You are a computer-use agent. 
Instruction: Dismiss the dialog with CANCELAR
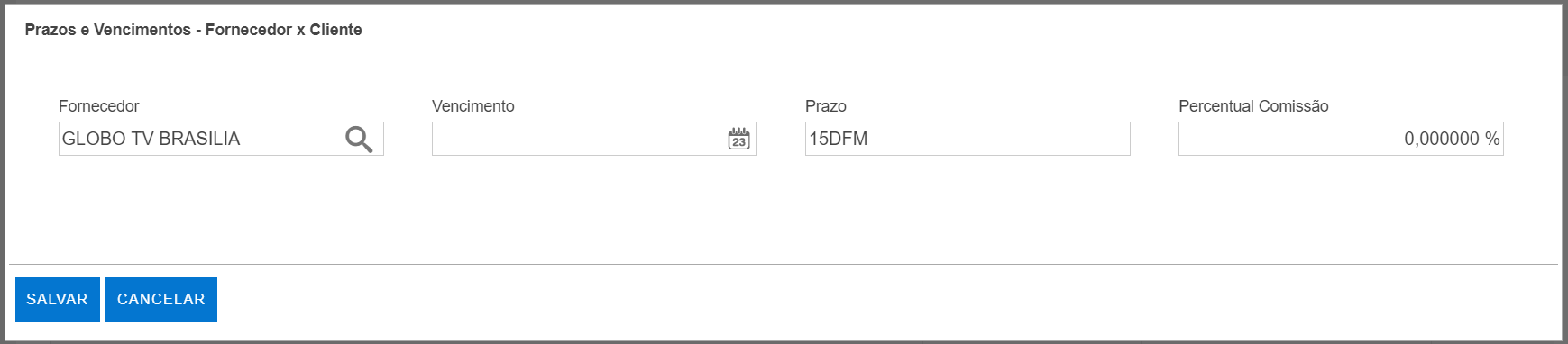click(x=161, y=300)
